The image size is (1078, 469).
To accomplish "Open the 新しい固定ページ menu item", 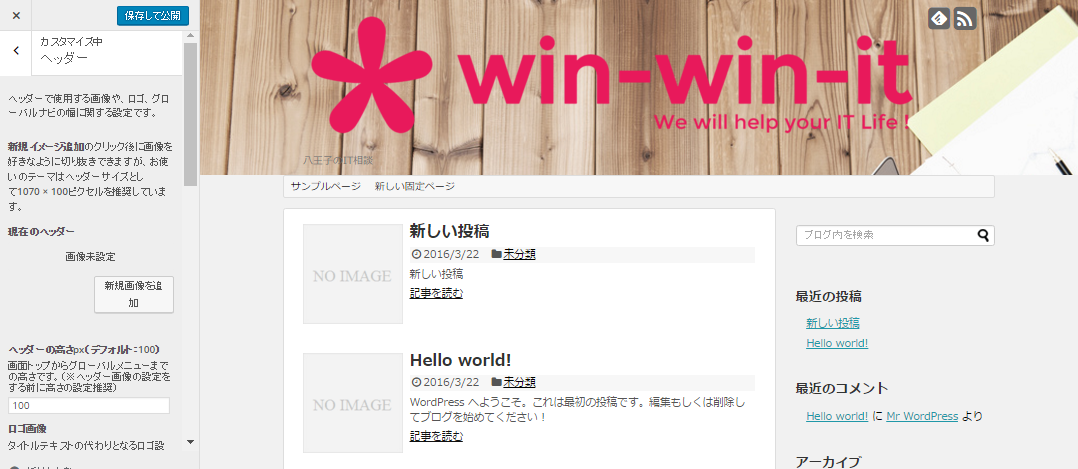I will 415,186.
